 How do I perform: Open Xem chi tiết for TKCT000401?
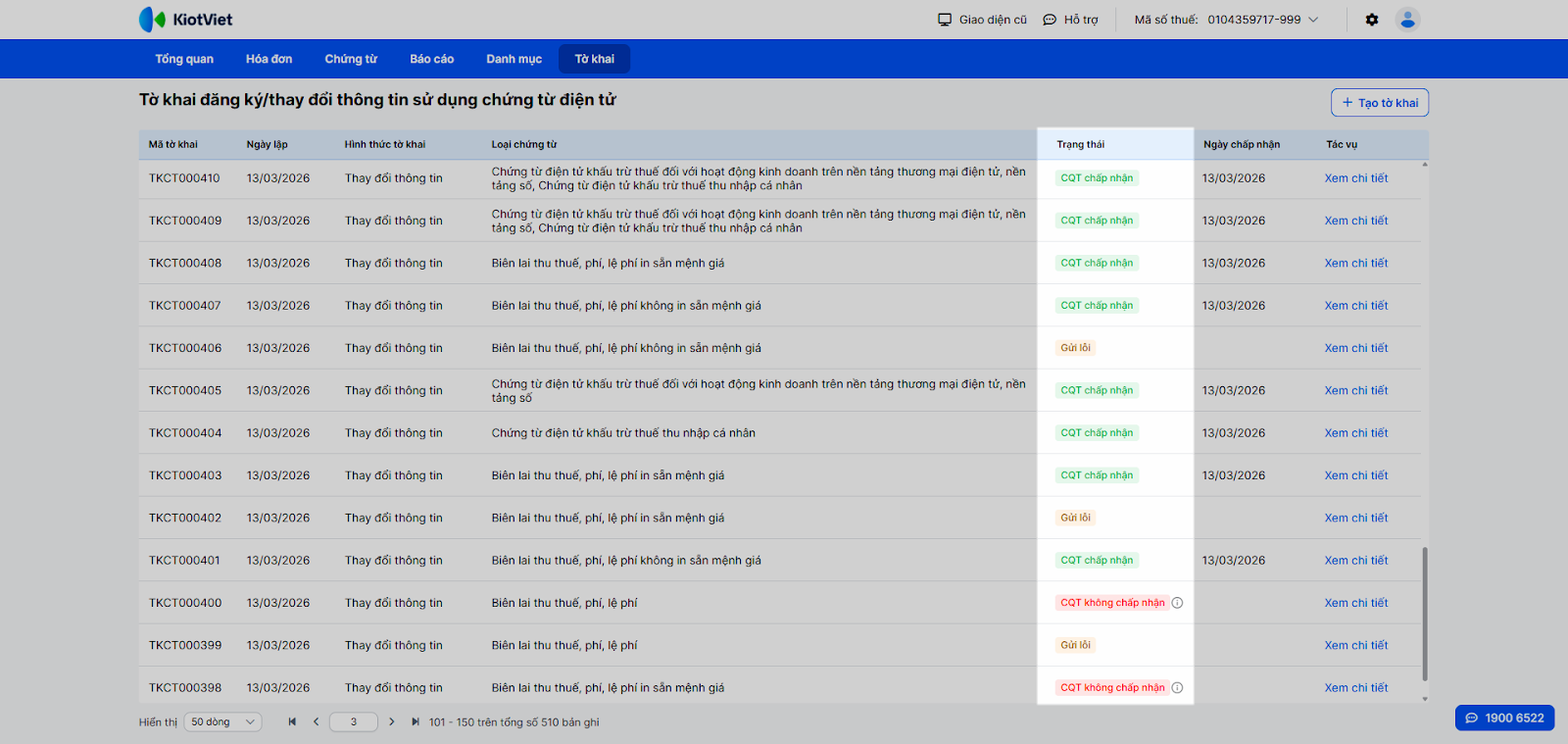pyautogui.click(x=1356, y=561)
